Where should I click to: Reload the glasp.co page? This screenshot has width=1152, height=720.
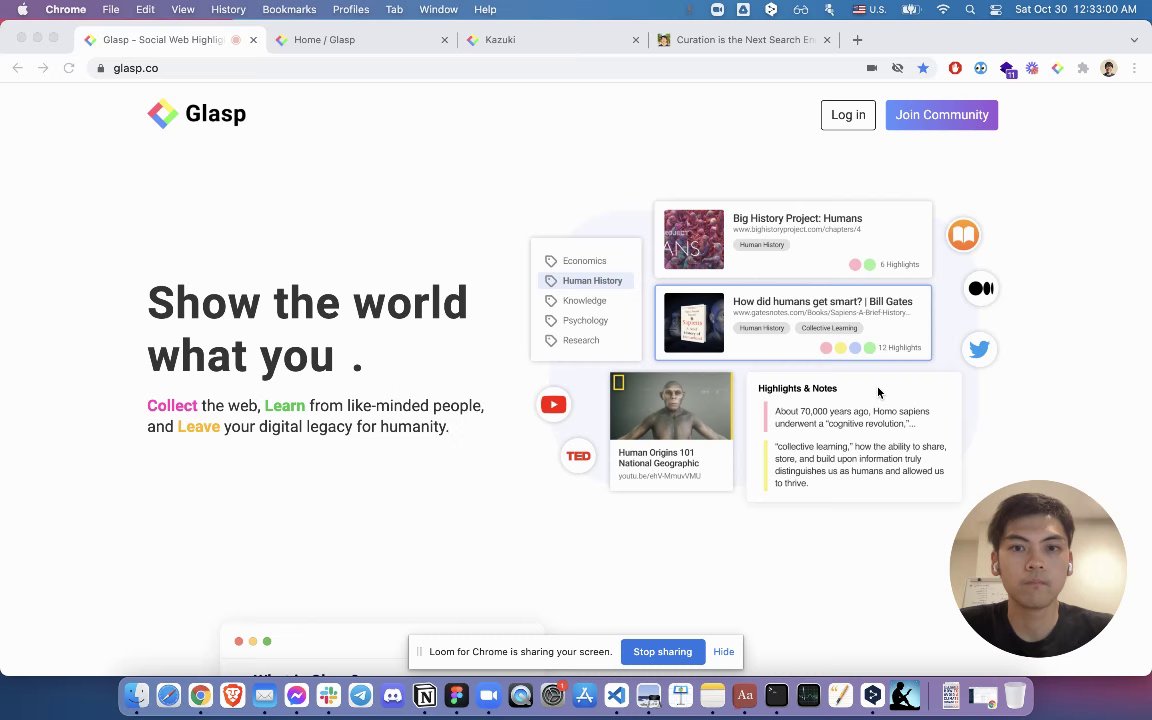tap(69, 68)
